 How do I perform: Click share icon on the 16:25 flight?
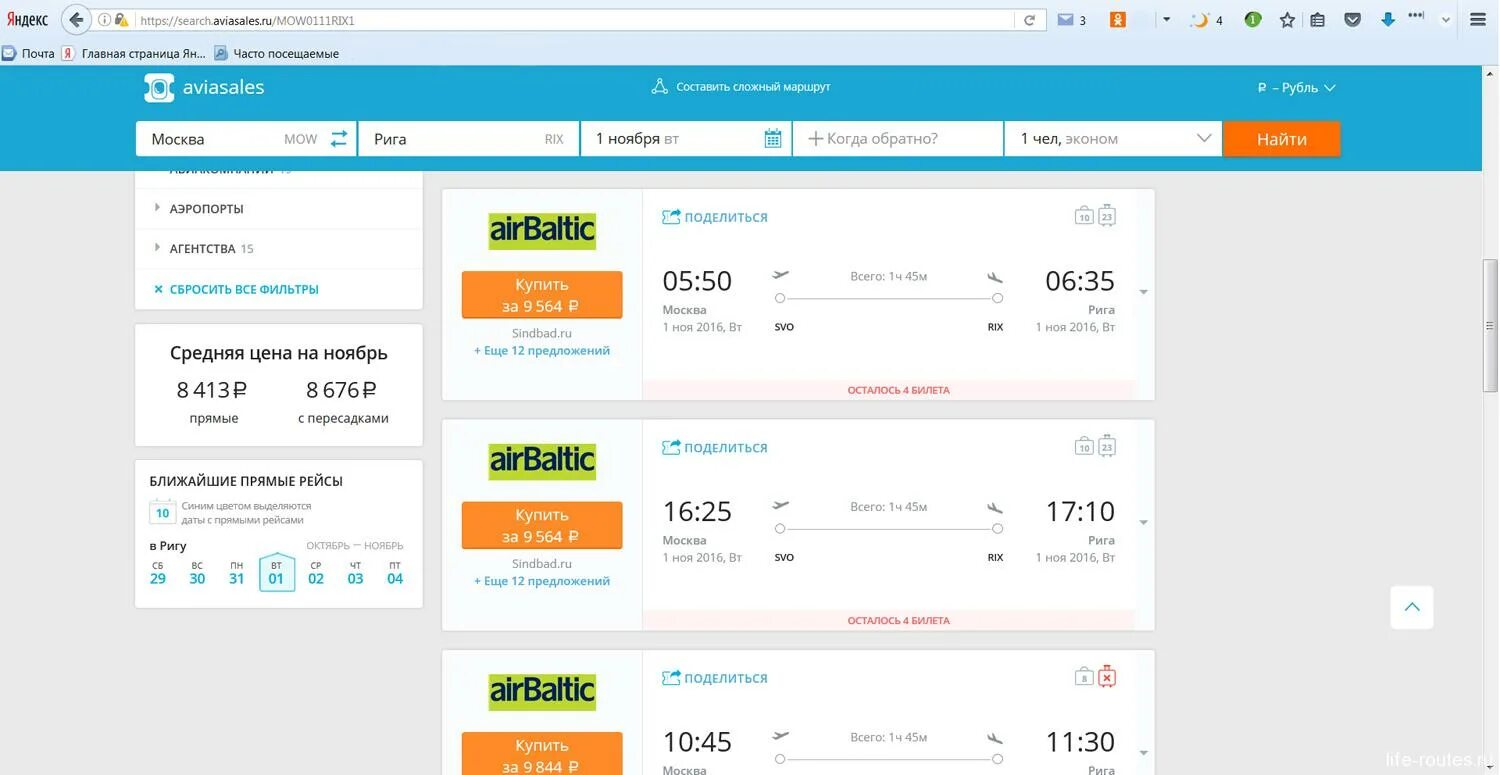[671, 447]
